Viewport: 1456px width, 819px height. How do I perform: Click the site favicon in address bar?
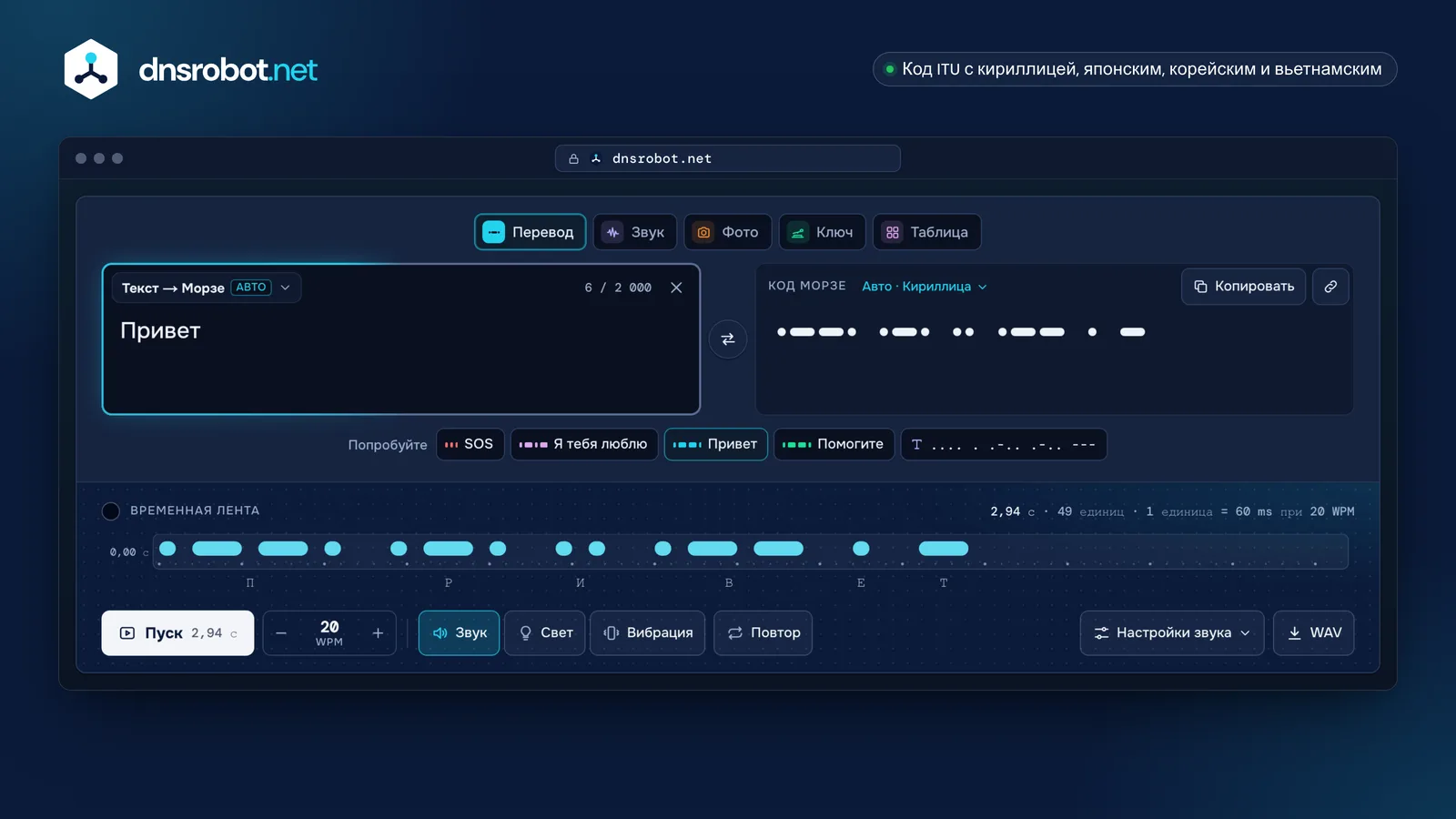point(596,158)
